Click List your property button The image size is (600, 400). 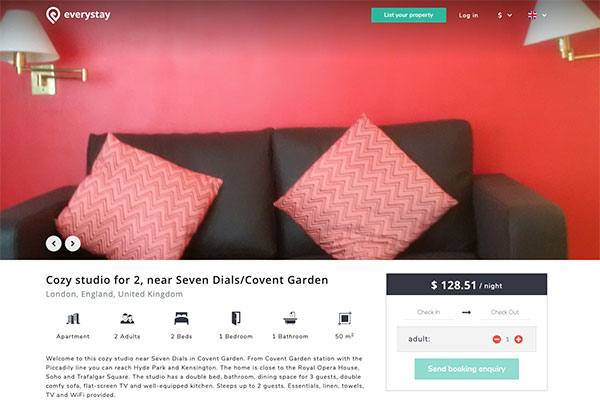coord(409,15)
